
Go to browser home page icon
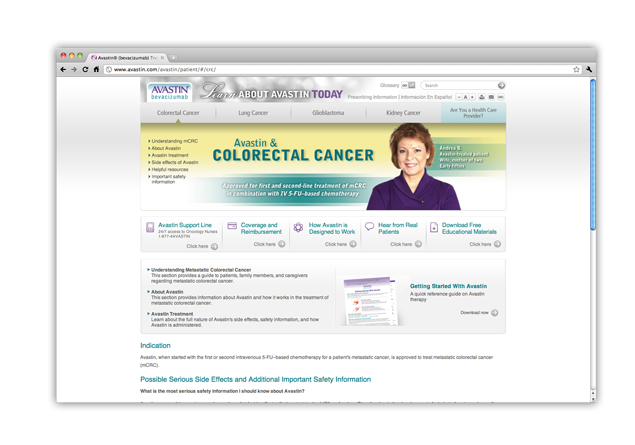96,69
